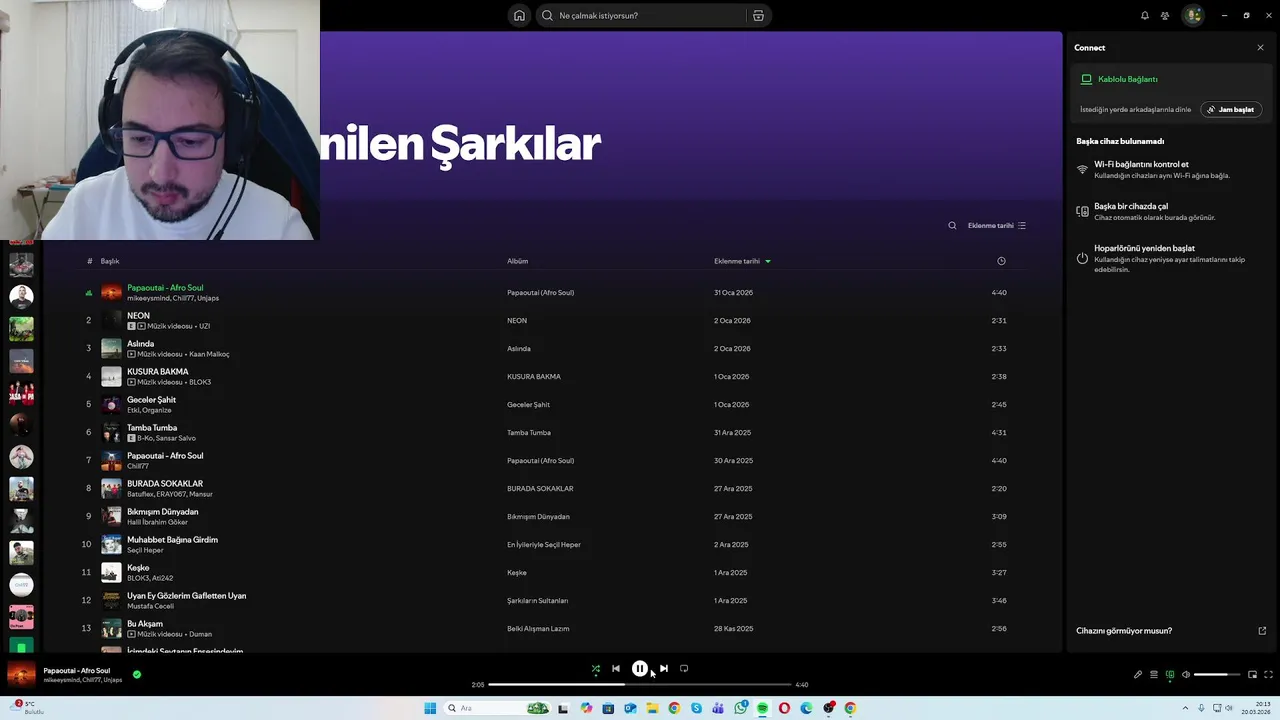Sort by Albüm column header
The width and height of the screenshot is (1280, 720).
(x=517, y=261)
